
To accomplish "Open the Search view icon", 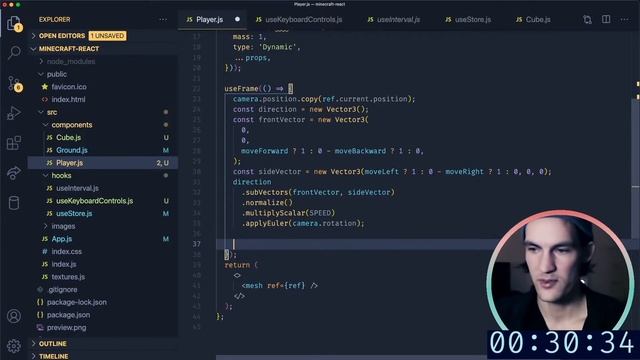I will coord(14,52).
